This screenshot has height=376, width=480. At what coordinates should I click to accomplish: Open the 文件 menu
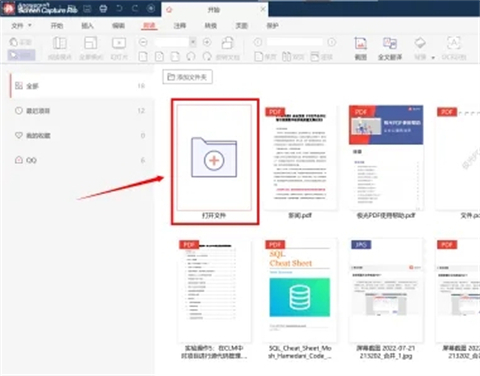[21, 26]
